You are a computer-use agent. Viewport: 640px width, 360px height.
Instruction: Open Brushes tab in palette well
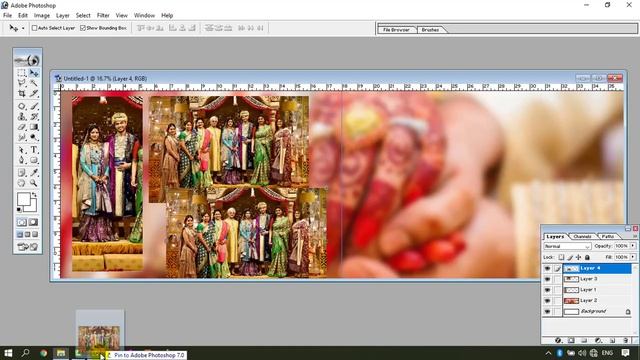tap(430, 30)
